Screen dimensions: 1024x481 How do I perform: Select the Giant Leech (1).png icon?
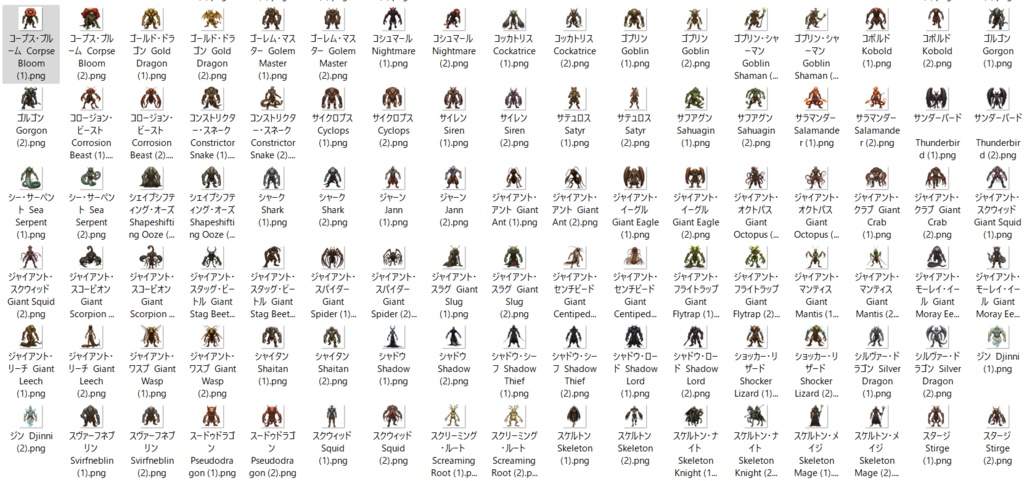tap(31, 337)
